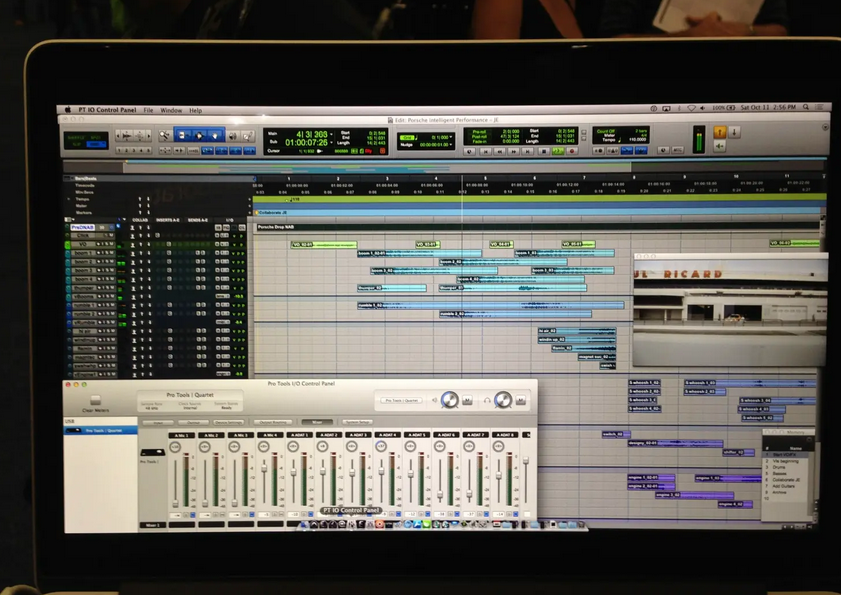Click the PreDNAB track name
This screenshot has width=841, height=595.
83,227
